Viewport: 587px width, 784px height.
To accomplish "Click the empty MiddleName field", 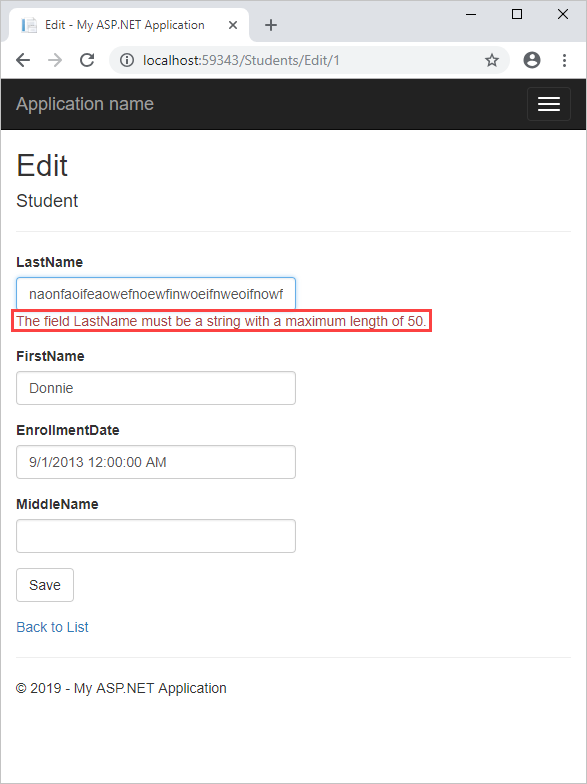I will [156, 536].
